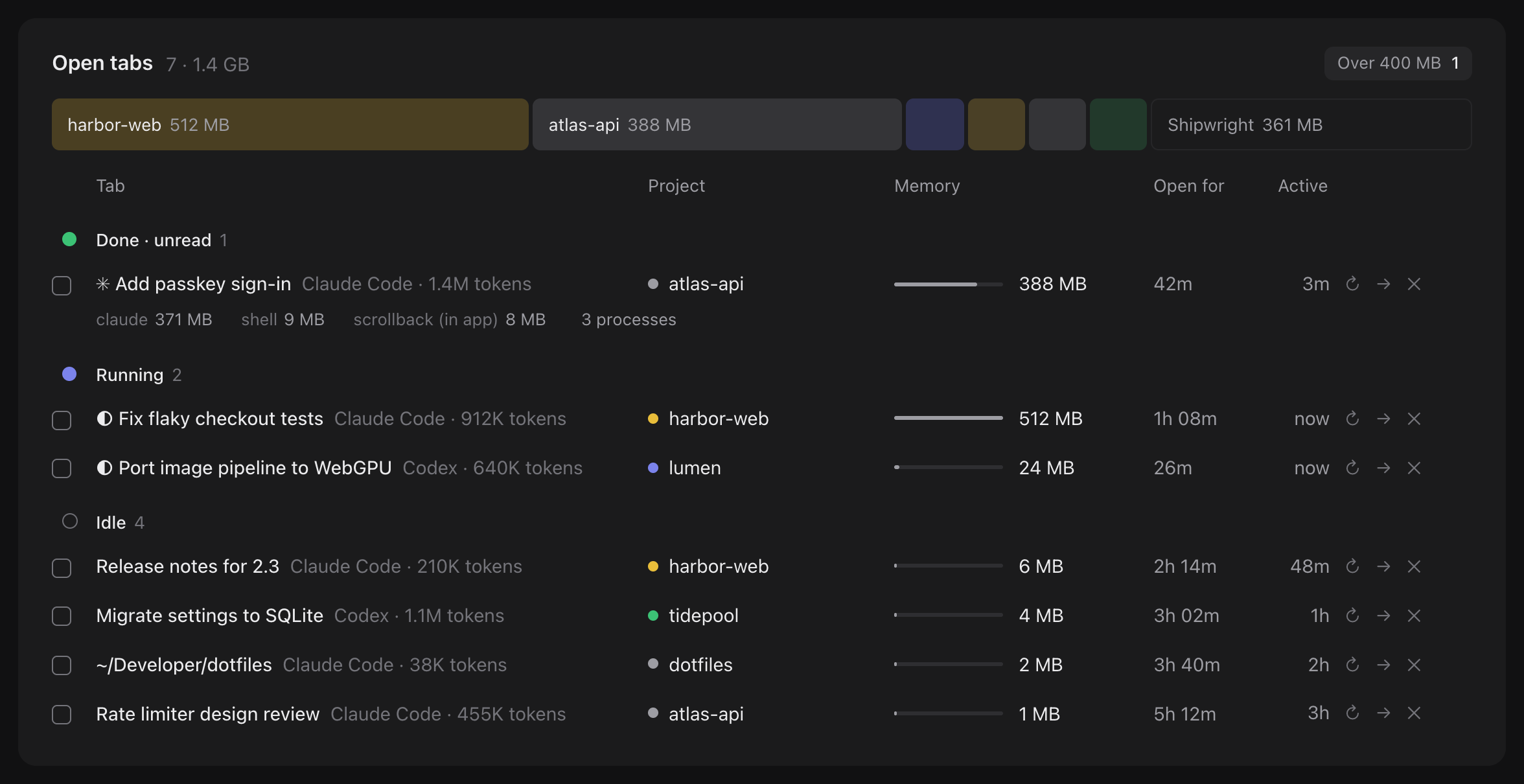Click the dark green memory segment
Viewport: 1524px width, 784px height.
click(x=1118, y=124)
